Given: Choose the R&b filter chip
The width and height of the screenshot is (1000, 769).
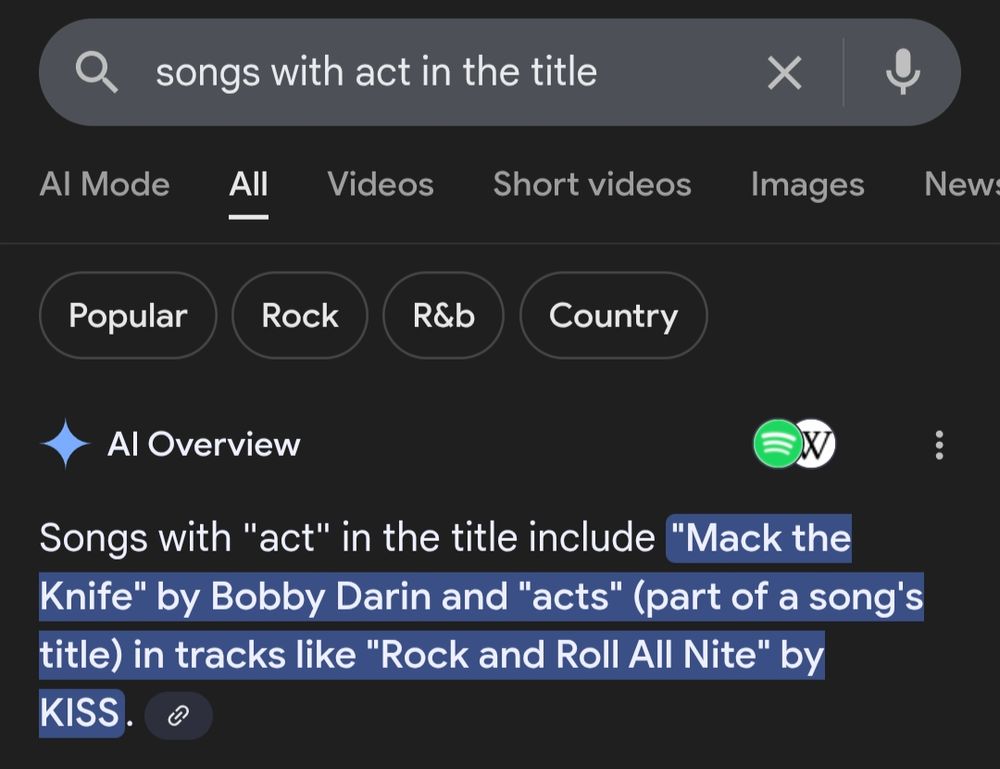Looking at the screenshot, I should pos(443,316).
